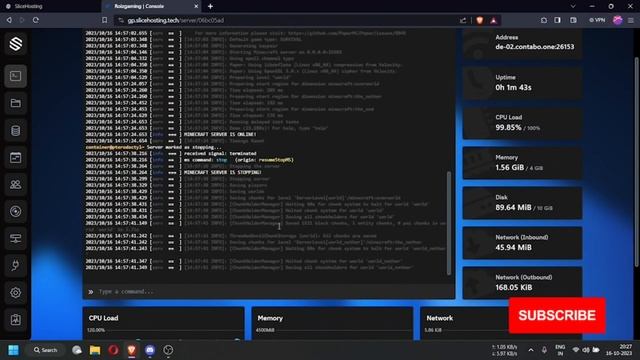Open the Network sidebar icon
This screenshot has width=640, height=360.
[x=16, y=238]
